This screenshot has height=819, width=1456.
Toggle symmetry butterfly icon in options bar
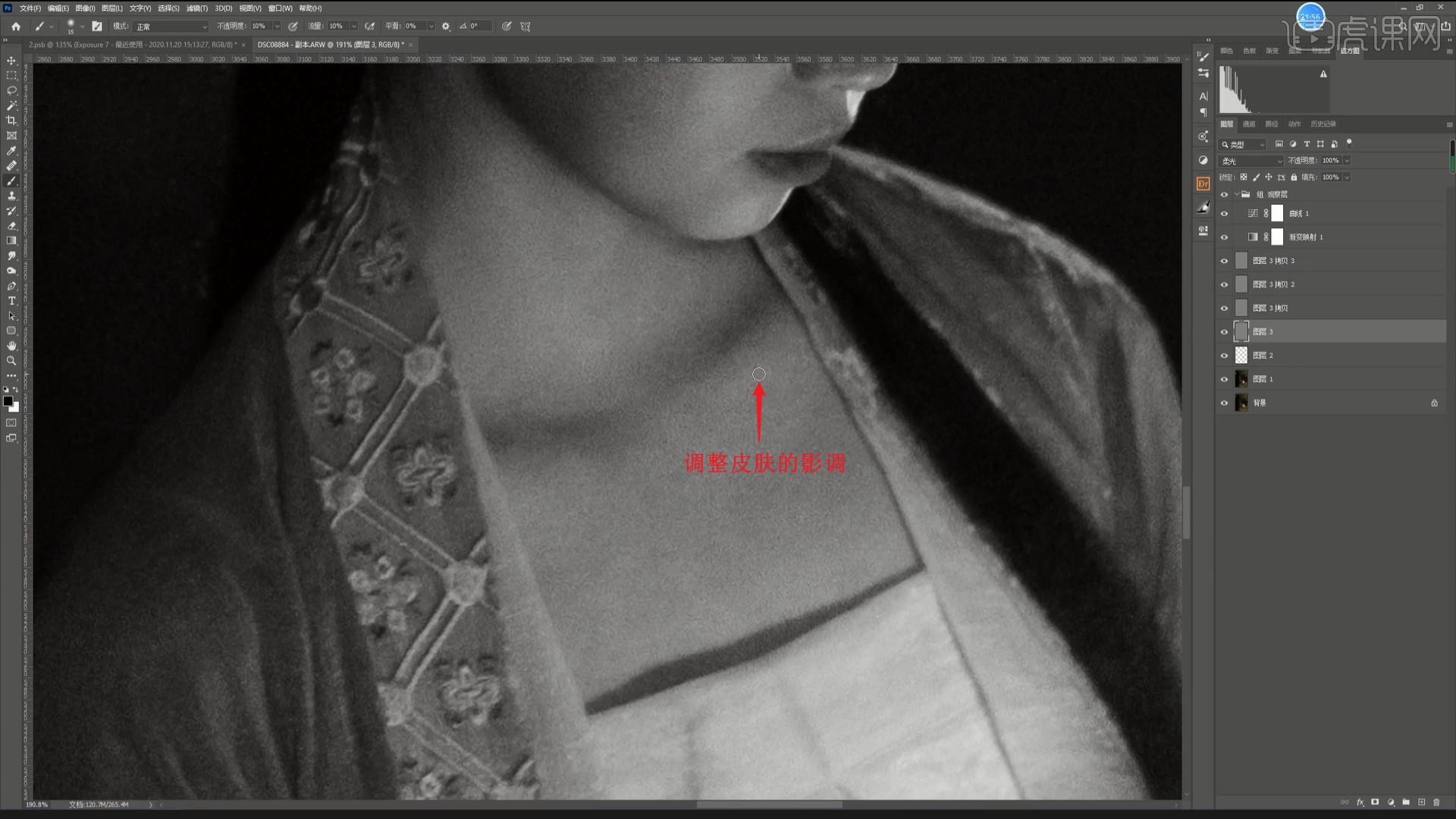click(x=525, y=26)
